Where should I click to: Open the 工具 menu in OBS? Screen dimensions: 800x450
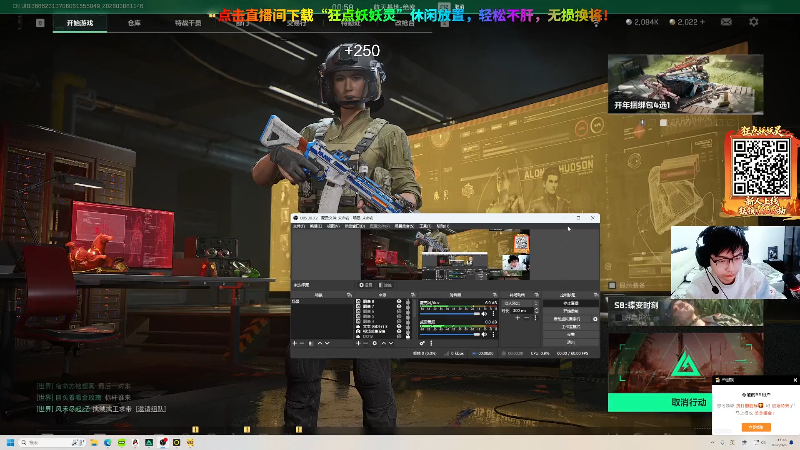click(x=424, y=226)
